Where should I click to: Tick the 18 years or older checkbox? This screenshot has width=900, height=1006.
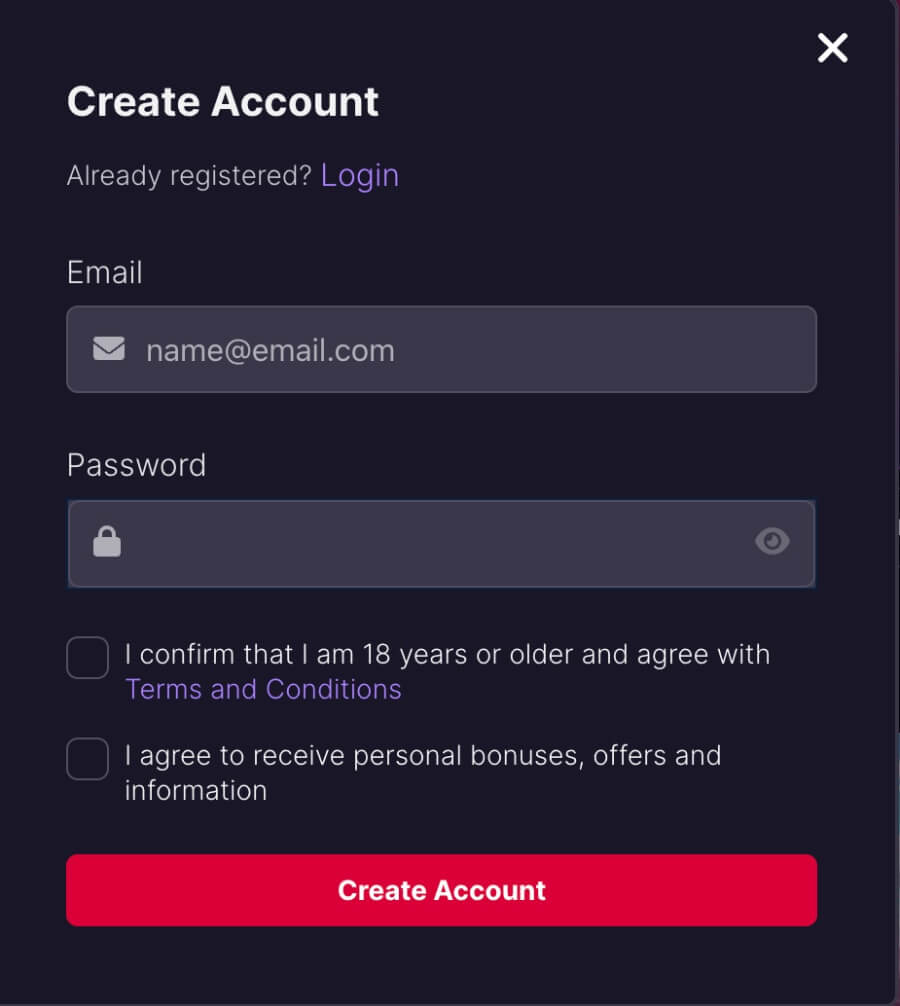(x=87, y=657)
